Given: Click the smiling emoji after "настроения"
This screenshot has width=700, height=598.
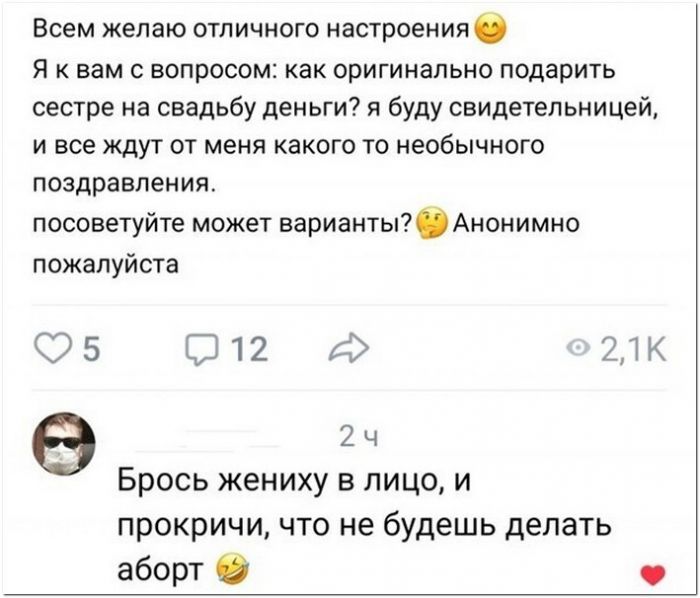Looking at the screenshot, I should tap(490, 30).
